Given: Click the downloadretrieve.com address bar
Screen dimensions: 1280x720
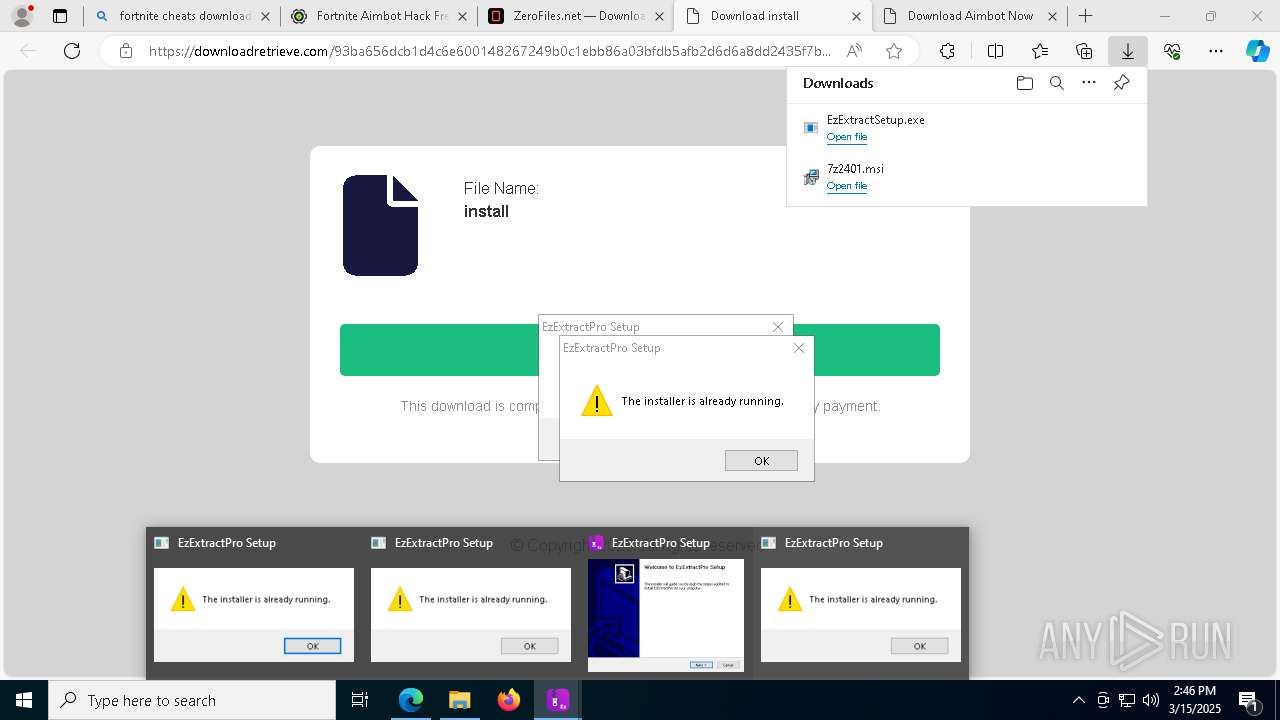Looking at the screenshot, I should point(490,51).
